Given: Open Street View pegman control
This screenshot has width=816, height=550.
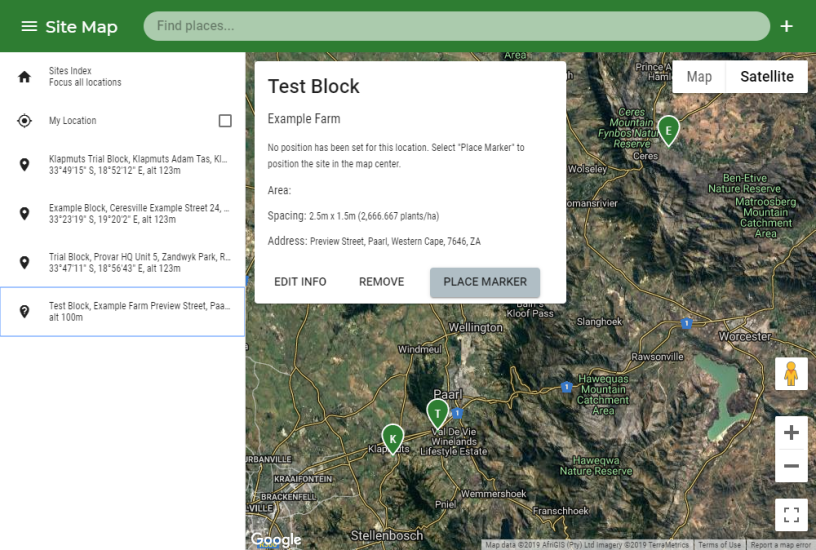Looking at the screenshot, I should pos(791,373).
